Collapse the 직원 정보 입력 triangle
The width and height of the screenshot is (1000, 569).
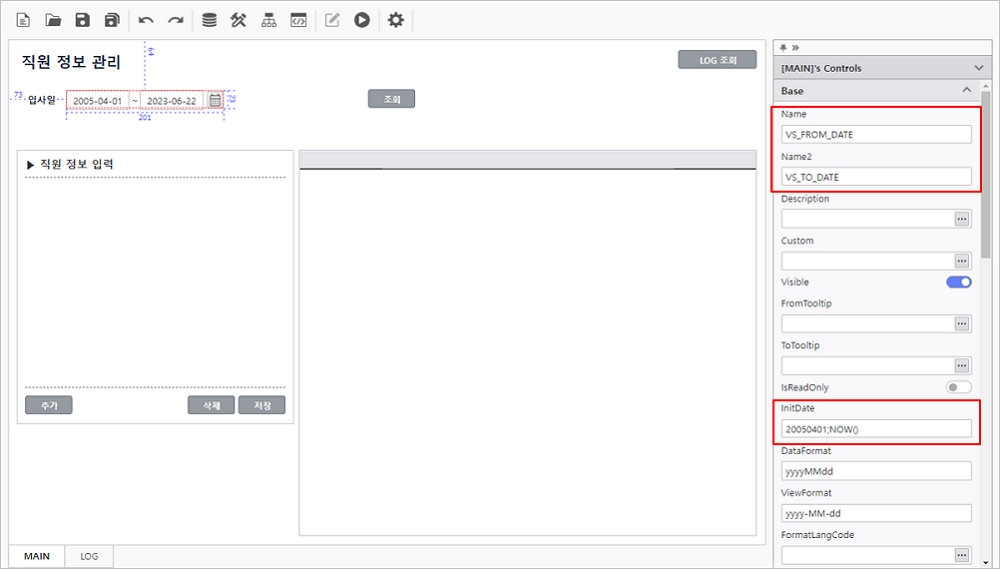[x=30, y=165]
